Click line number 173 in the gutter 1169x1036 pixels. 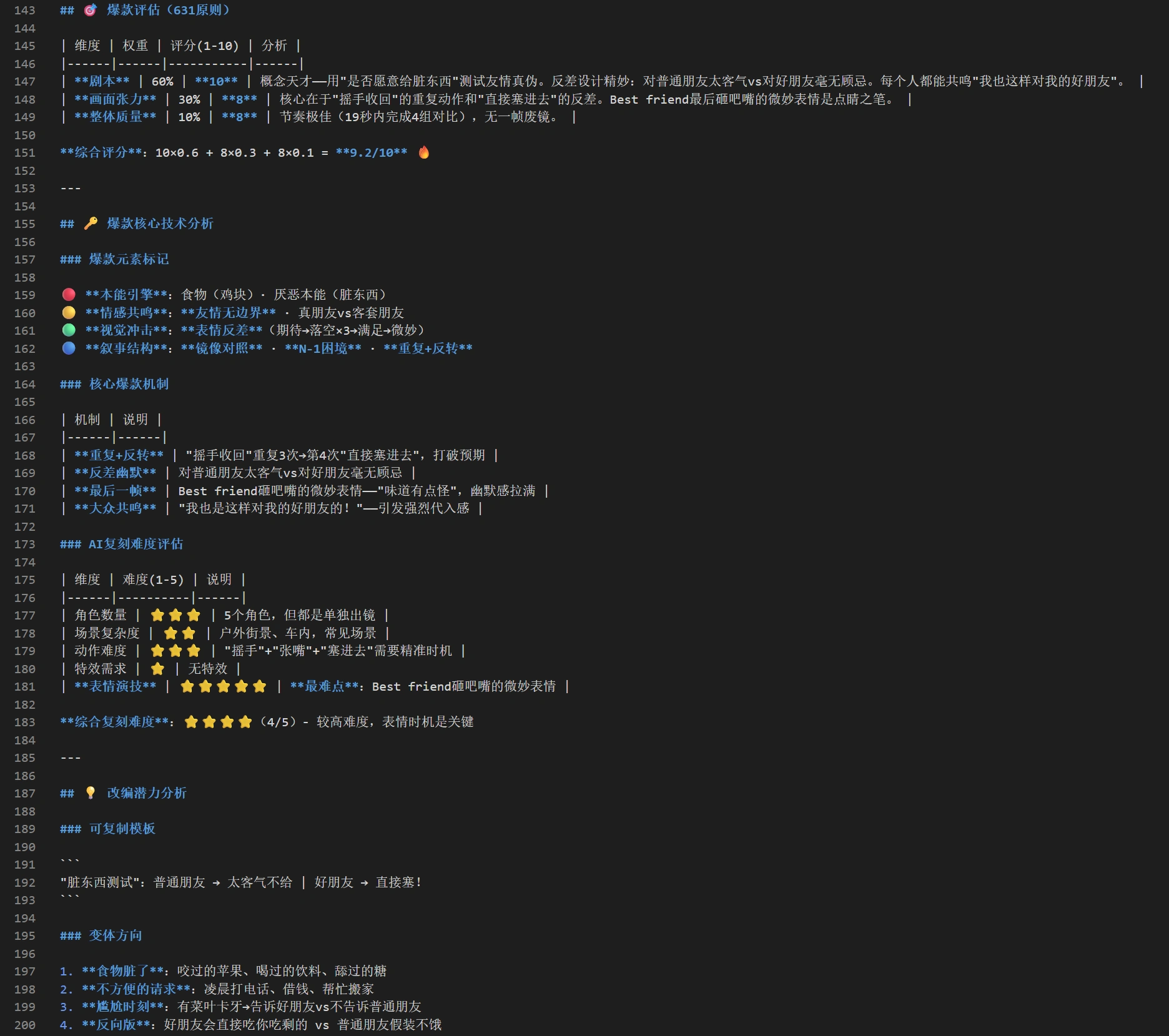tap(25, 545)
